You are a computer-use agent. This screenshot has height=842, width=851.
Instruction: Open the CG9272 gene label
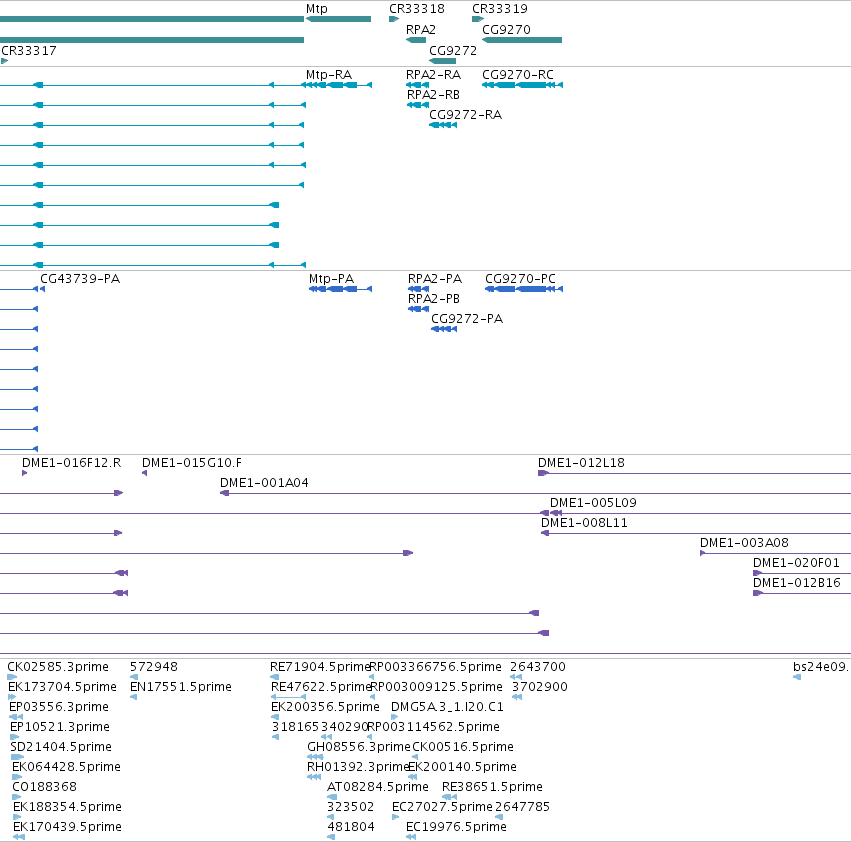click(453, 51)
